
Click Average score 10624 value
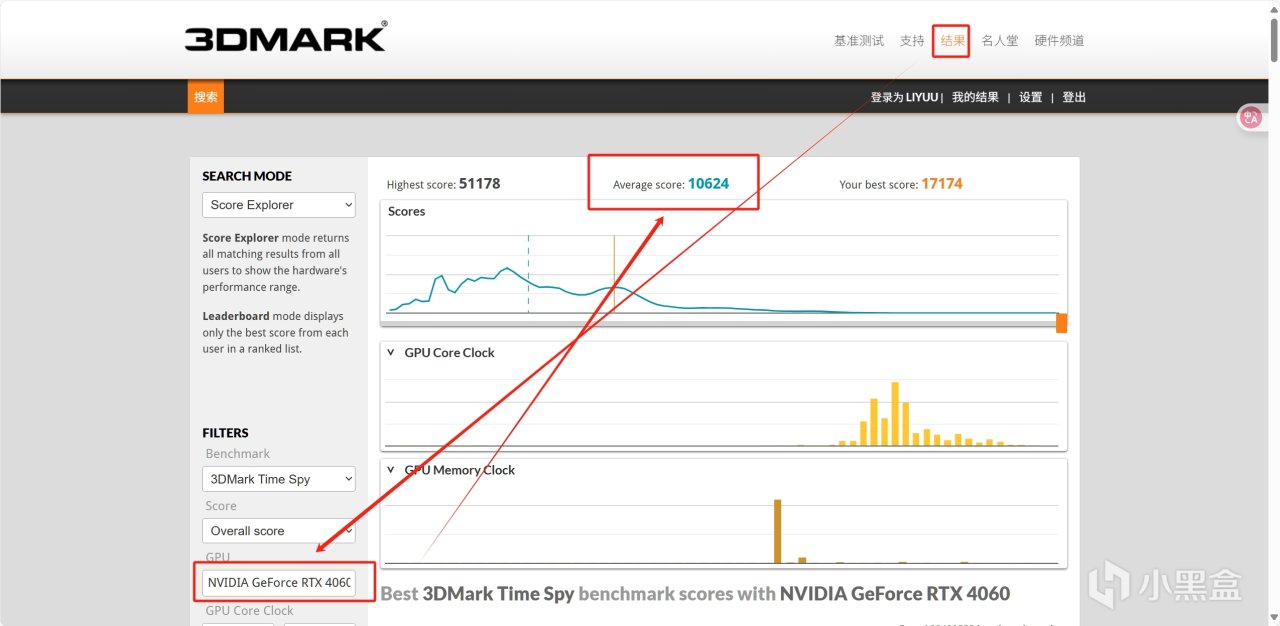click(708, 184)
